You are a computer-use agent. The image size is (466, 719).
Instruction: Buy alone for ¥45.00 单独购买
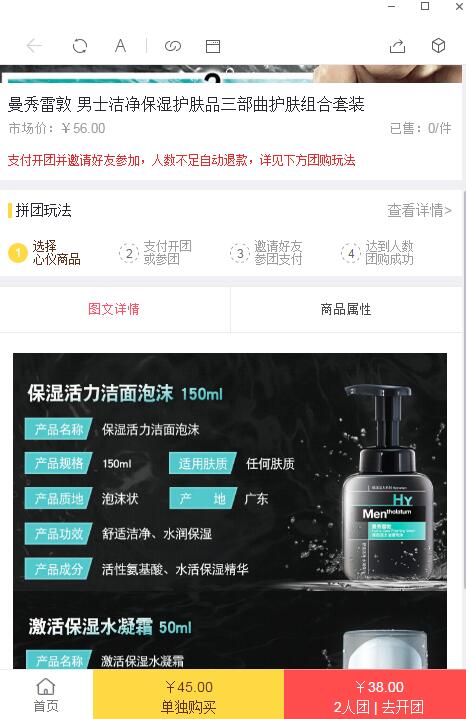[189, 694]
